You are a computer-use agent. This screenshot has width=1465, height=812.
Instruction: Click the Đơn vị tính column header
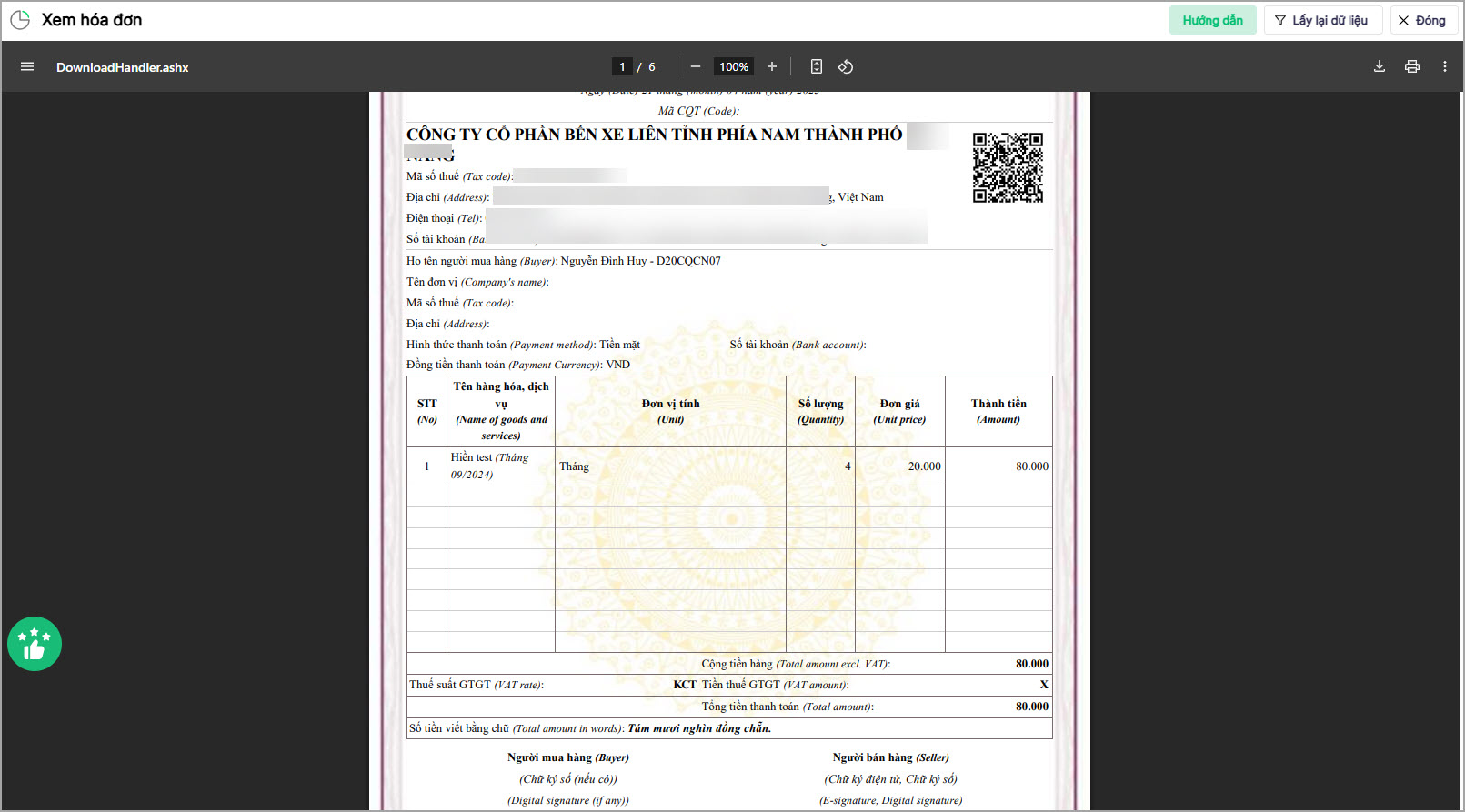pos(670,411)
